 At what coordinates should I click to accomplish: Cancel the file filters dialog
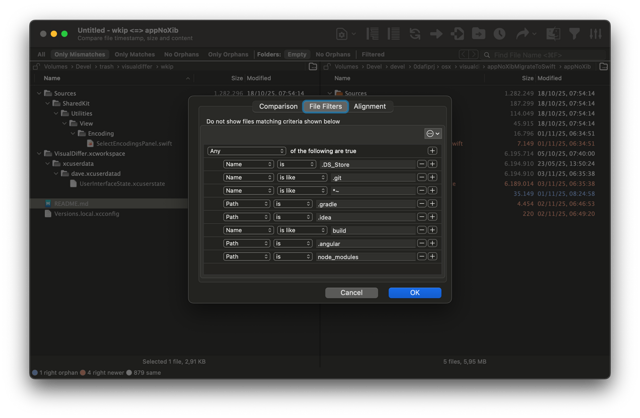(351, 293)
